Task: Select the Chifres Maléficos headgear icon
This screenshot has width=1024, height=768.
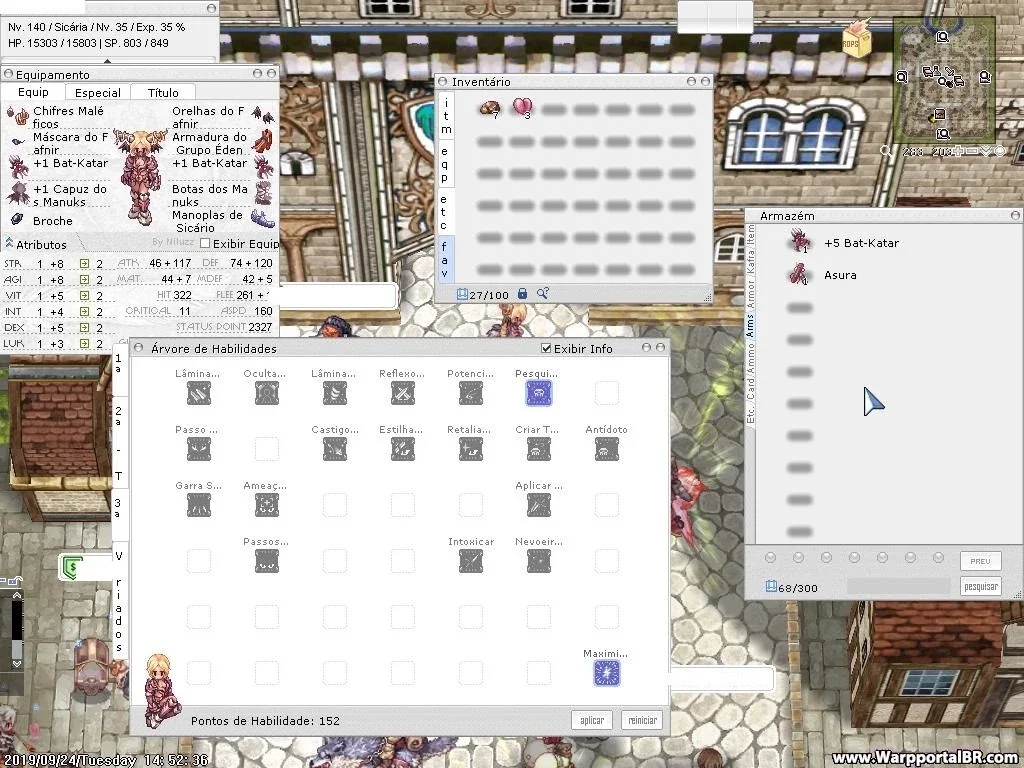Action: coord(18,116)
